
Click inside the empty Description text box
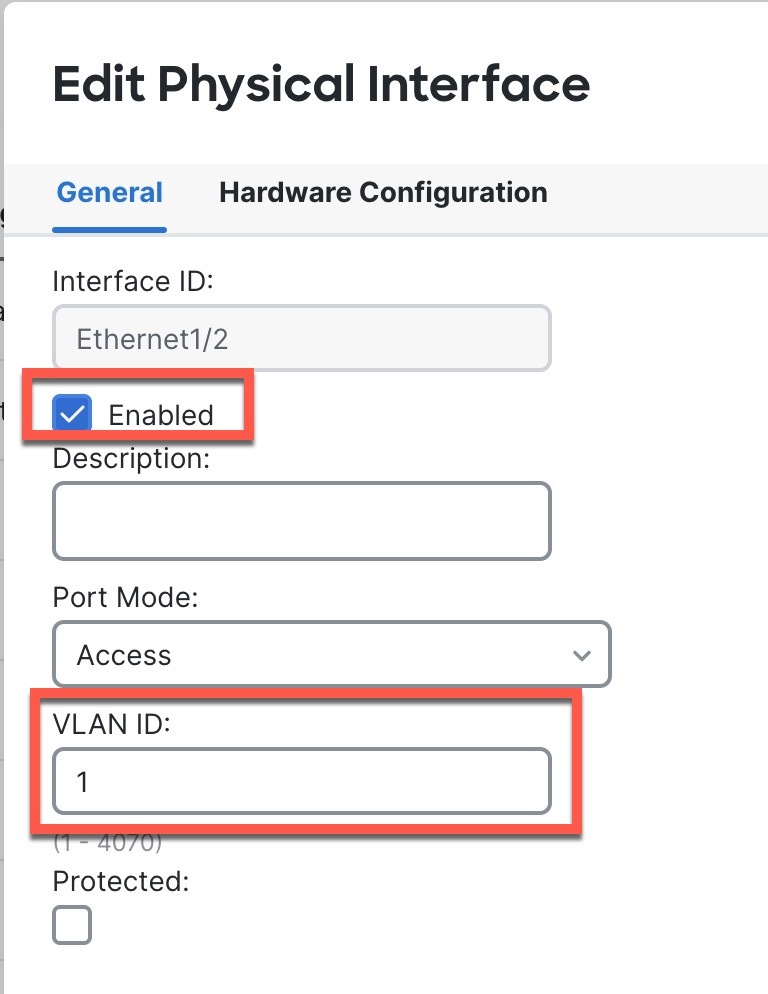(x=300, y=521)
